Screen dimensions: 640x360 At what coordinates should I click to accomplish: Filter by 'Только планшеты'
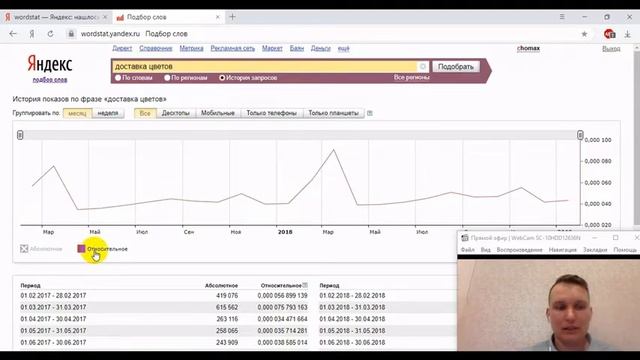[333, 113]
